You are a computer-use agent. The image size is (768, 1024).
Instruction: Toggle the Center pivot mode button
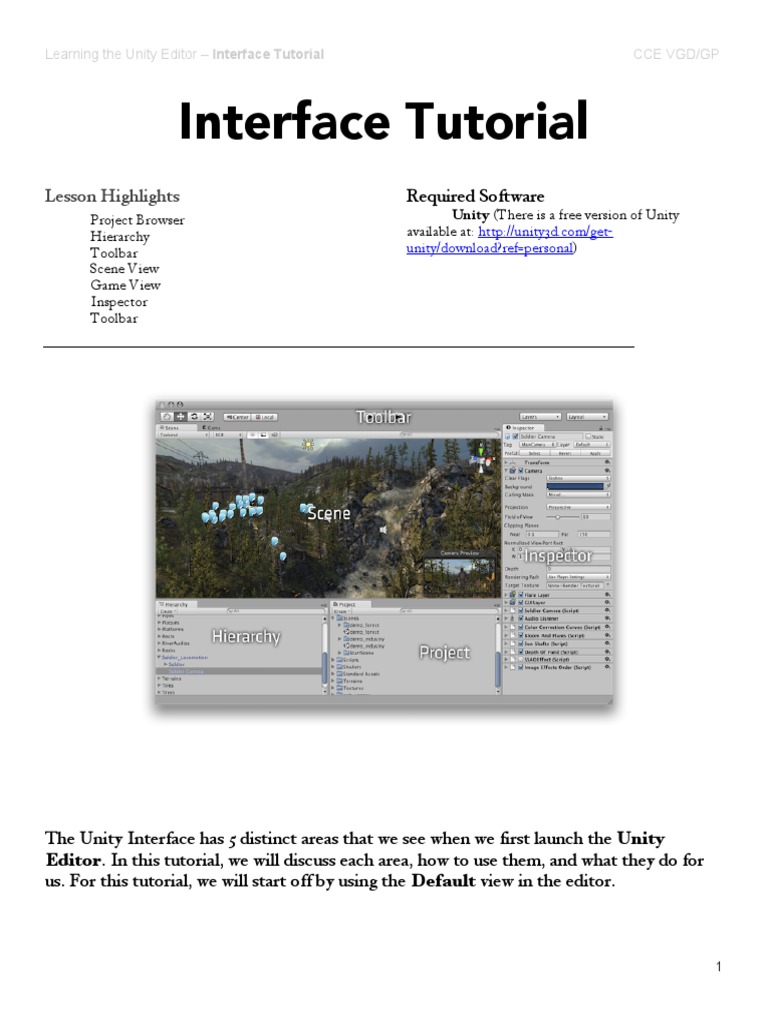click(237, 417)
